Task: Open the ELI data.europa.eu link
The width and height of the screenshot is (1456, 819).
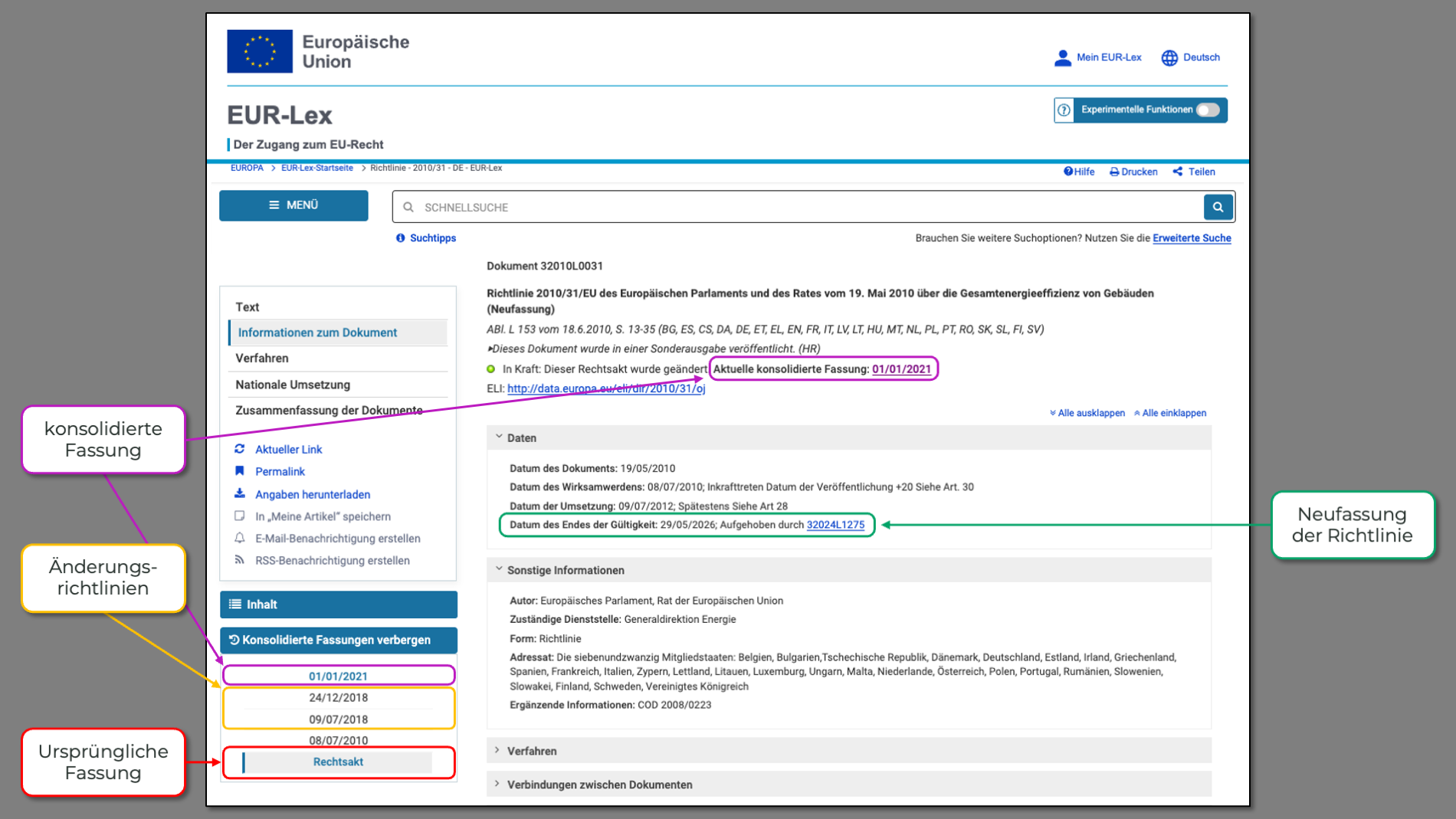Action: (x=606, y=388)
